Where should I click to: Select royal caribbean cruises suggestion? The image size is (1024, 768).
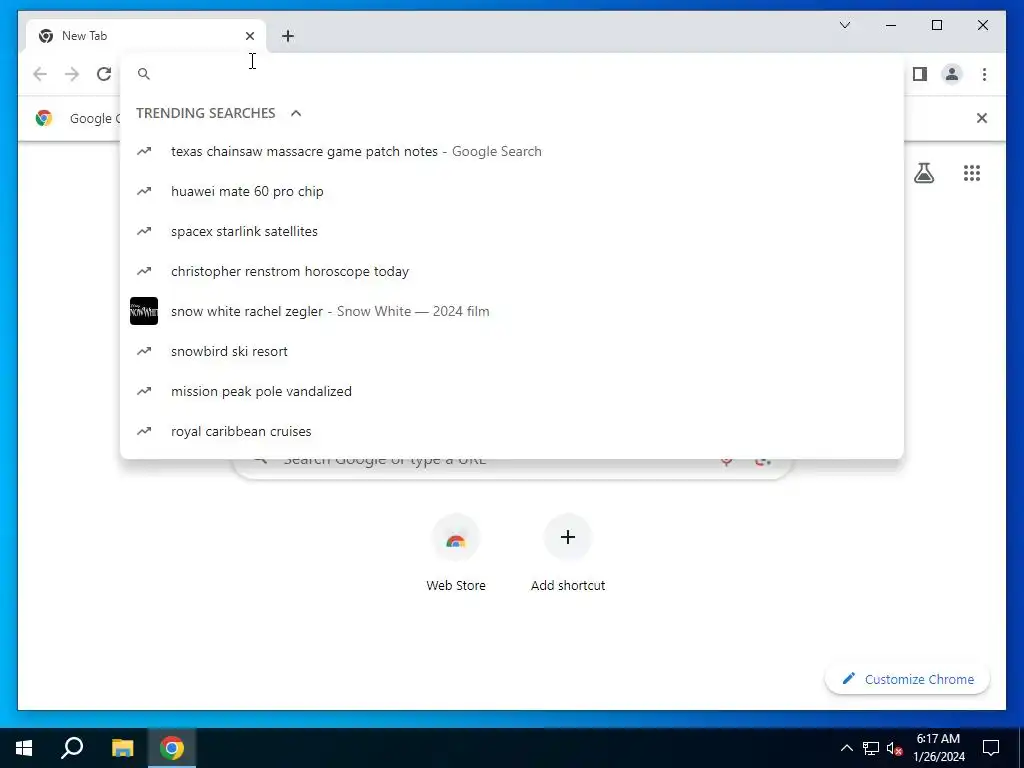point(512,431)
